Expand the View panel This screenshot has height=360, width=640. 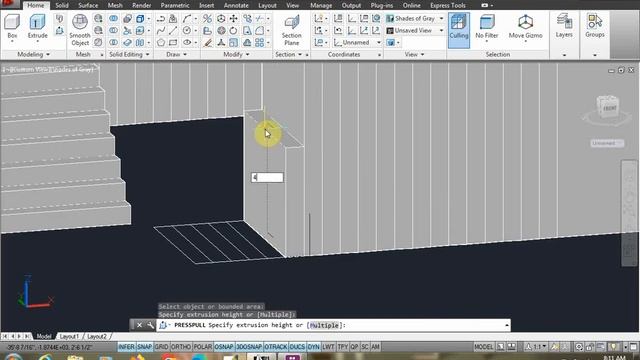tap(414, 54)
